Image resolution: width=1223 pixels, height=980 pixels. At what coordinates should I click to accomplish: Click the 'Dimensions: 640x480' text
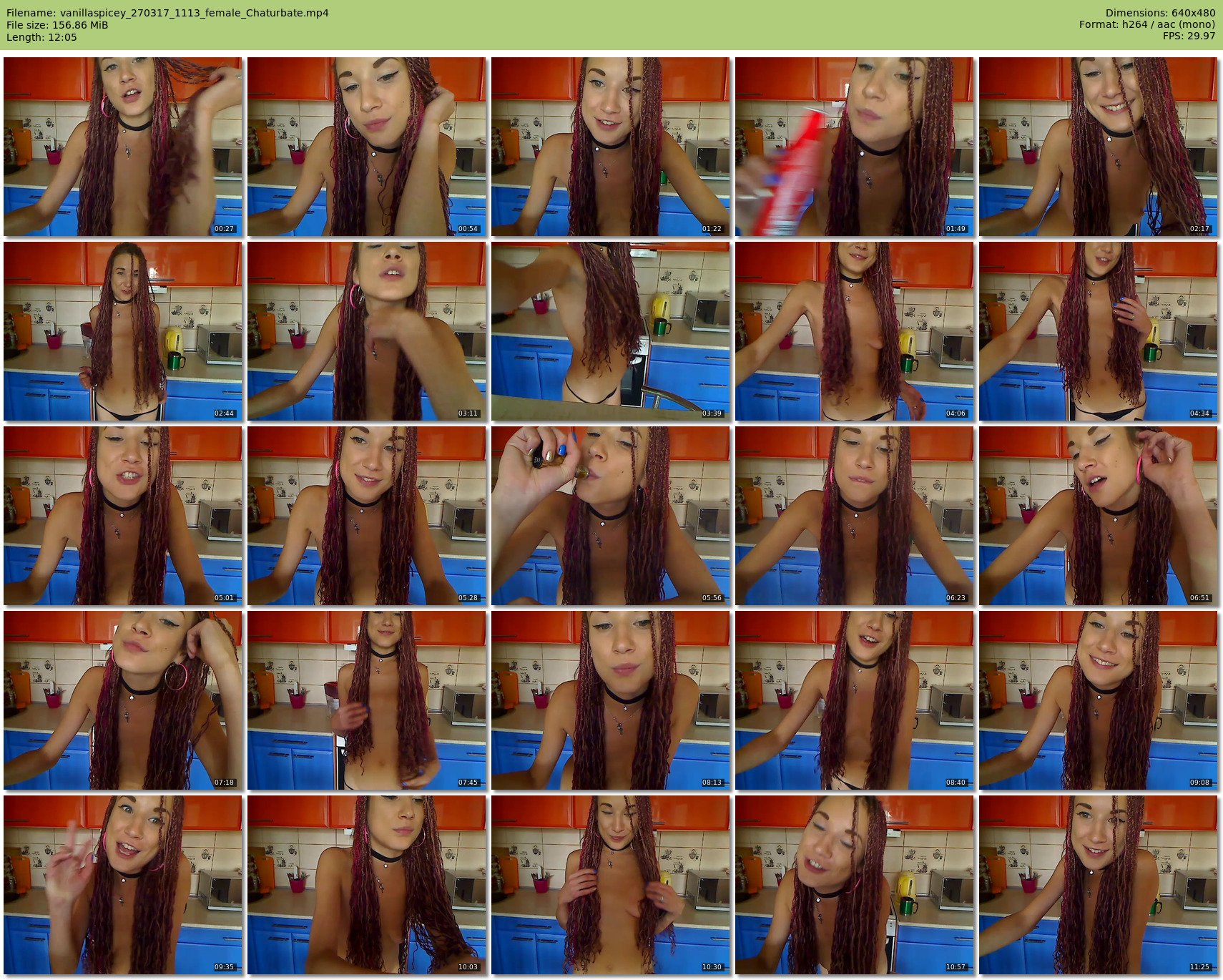(x=1160, y=13)
